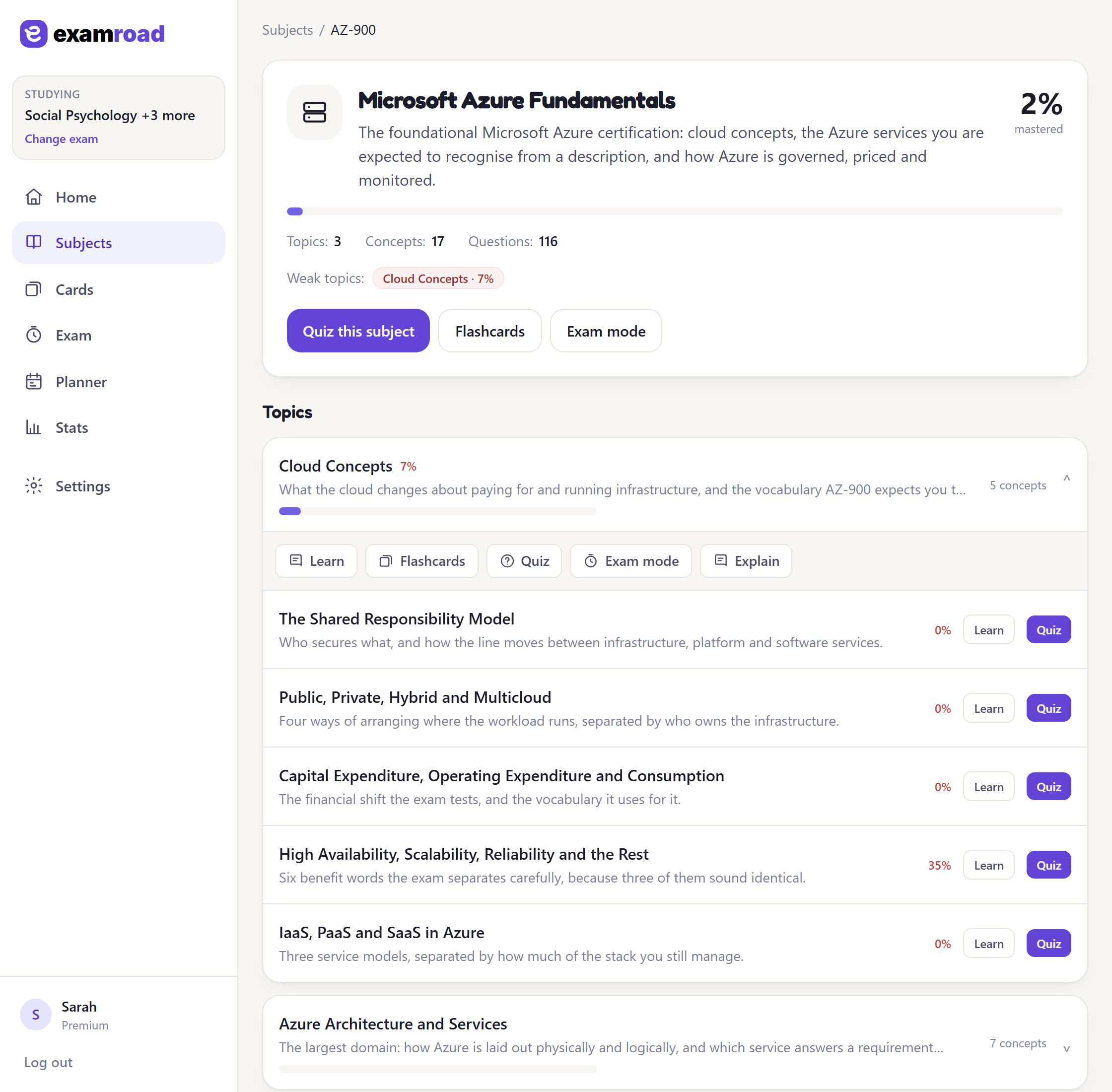1112x1092 pixels.
Task: Click the Azure Architecture and Services title
Action: click(x=393, y=1024)
